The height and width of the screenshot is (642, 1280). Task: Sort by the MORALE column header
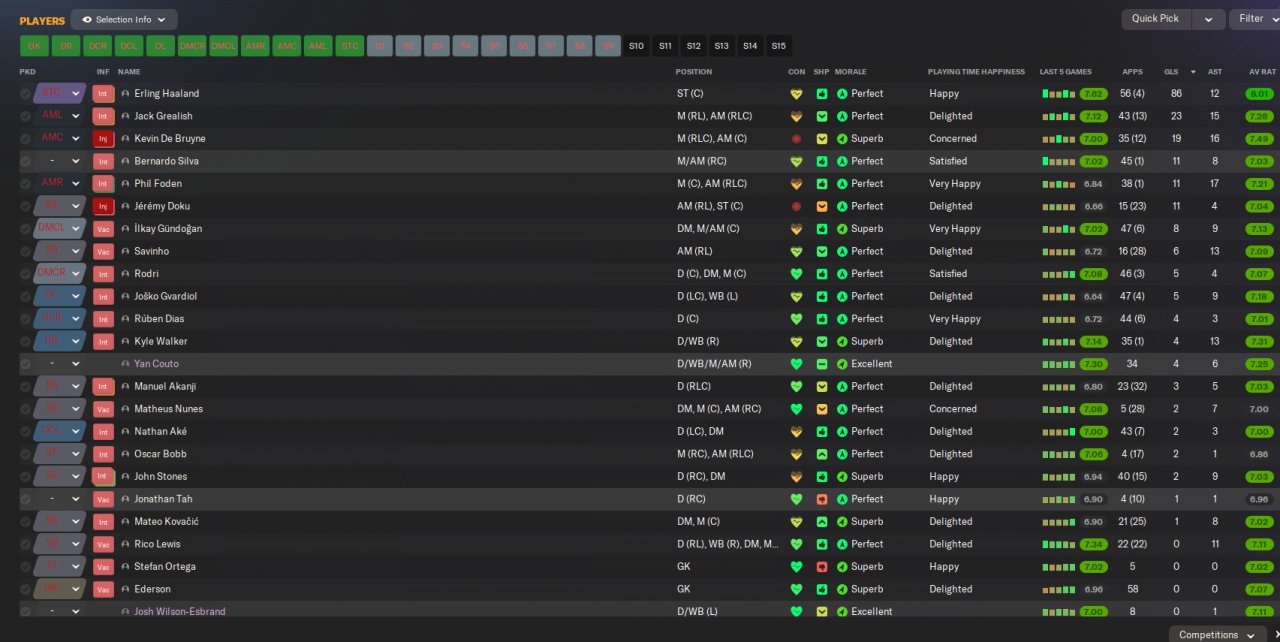[x=851, y=72]
